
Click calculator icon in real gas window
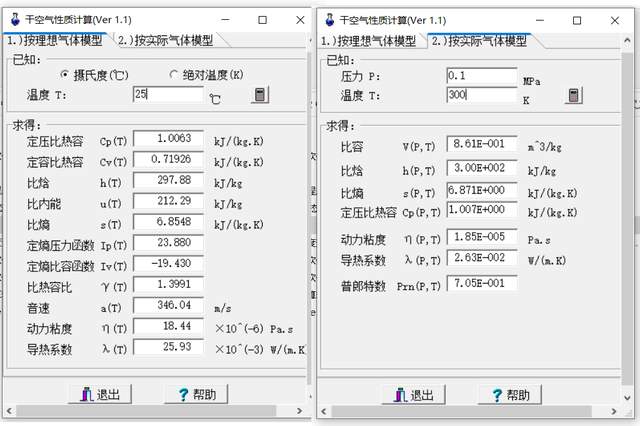click(573, 95)
